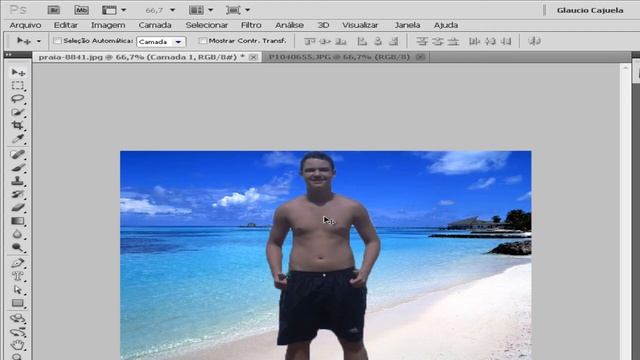Select the Pen tool
The image size is (640, 360).
click(x=18, y=262)
